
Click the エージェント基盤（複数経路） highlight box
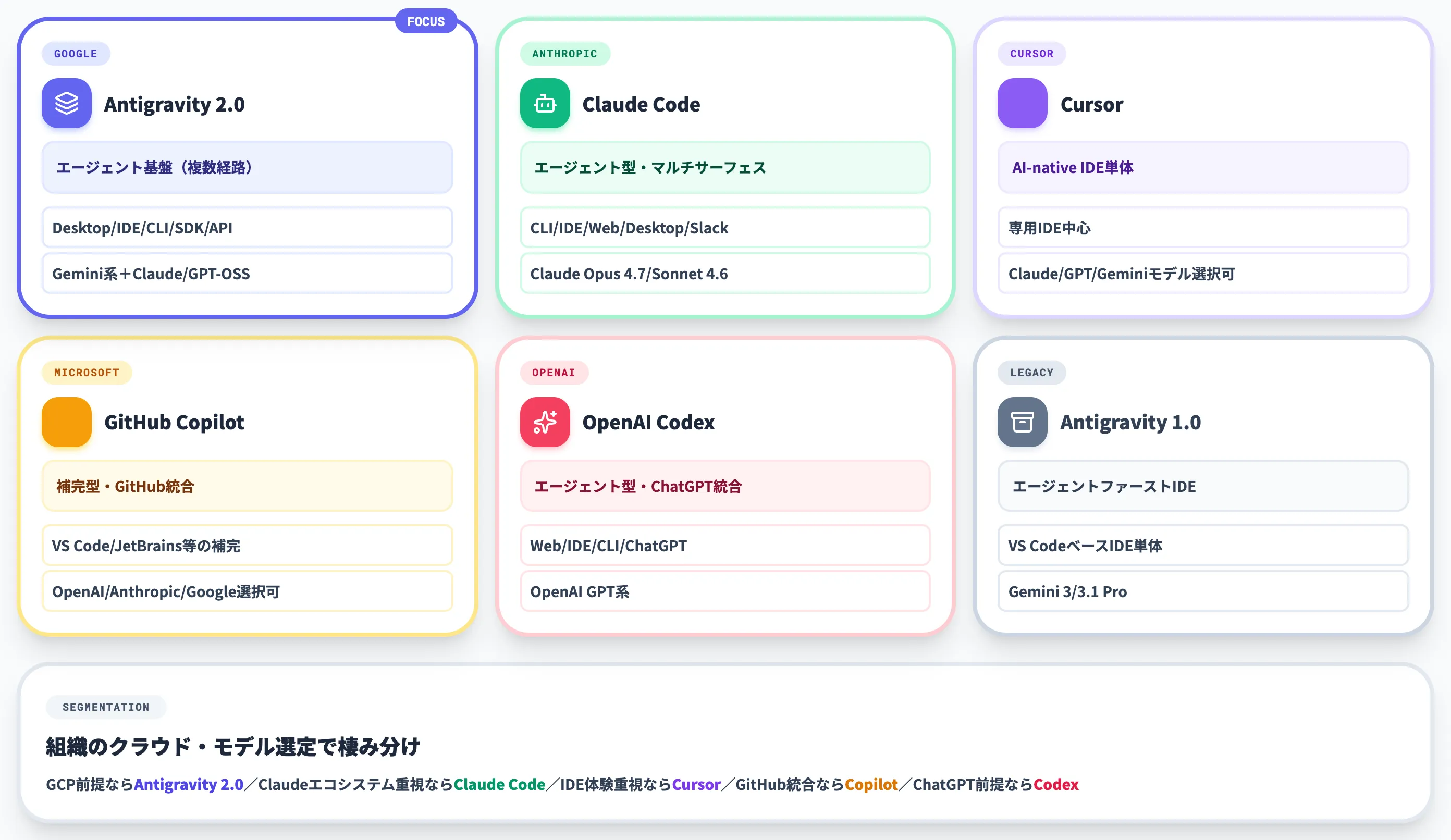coord(248,168)
